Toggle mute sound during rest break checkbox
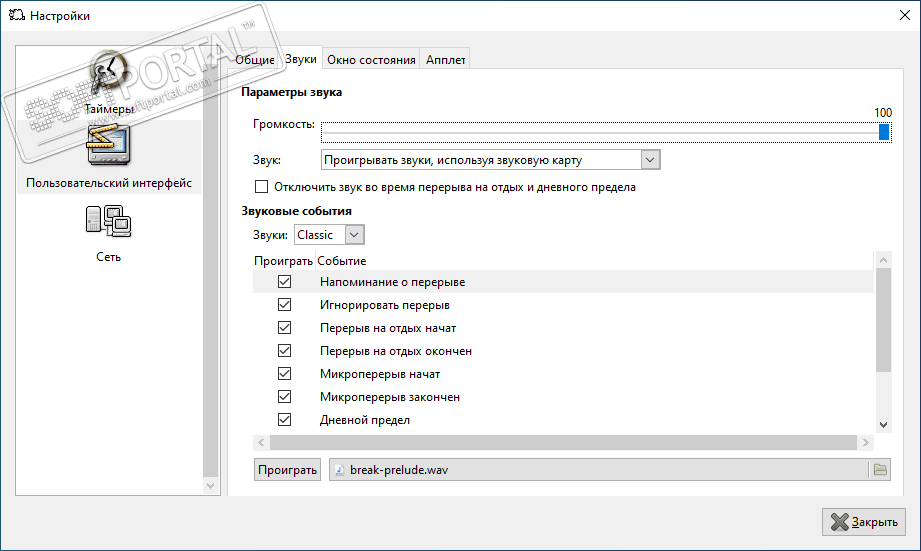The height and width of the screenshot is (551, 921). click(x=261, y=187)
